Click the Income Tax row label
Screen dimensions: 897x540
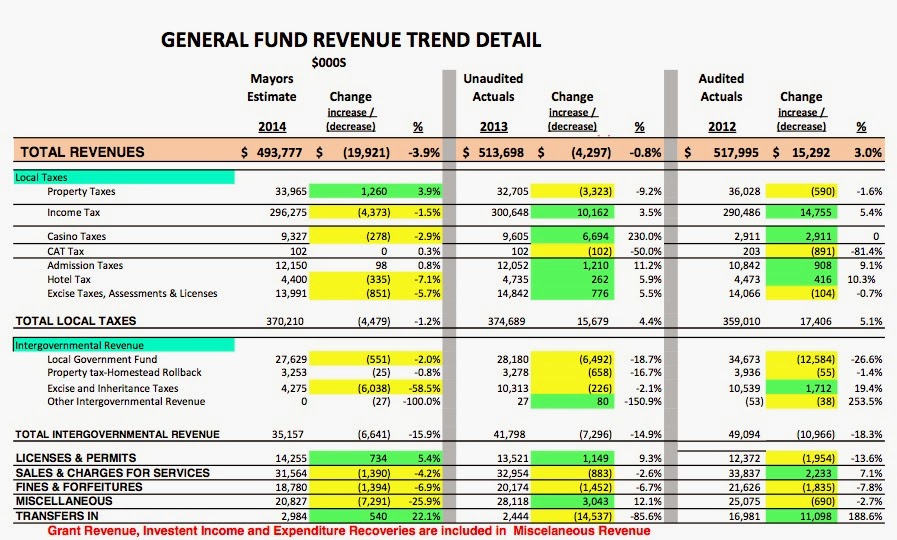point(74,213)
